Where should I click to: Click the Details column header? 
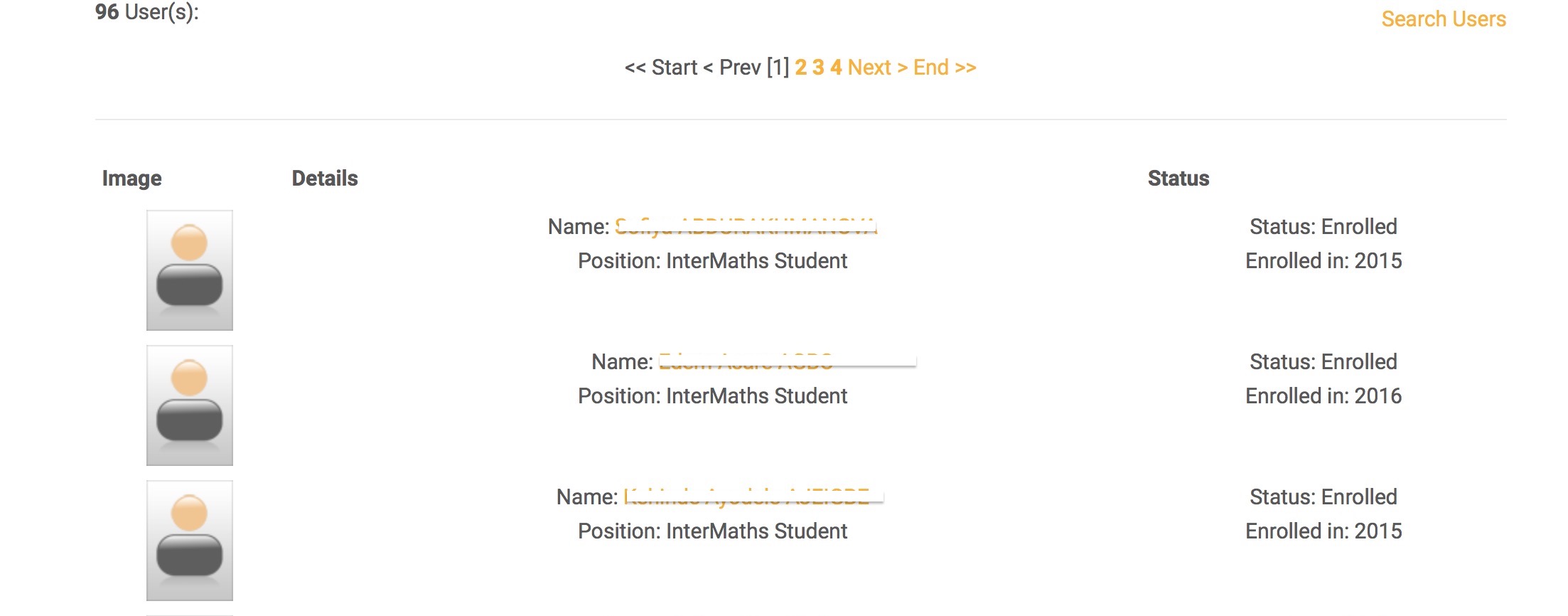click(325, 179)
